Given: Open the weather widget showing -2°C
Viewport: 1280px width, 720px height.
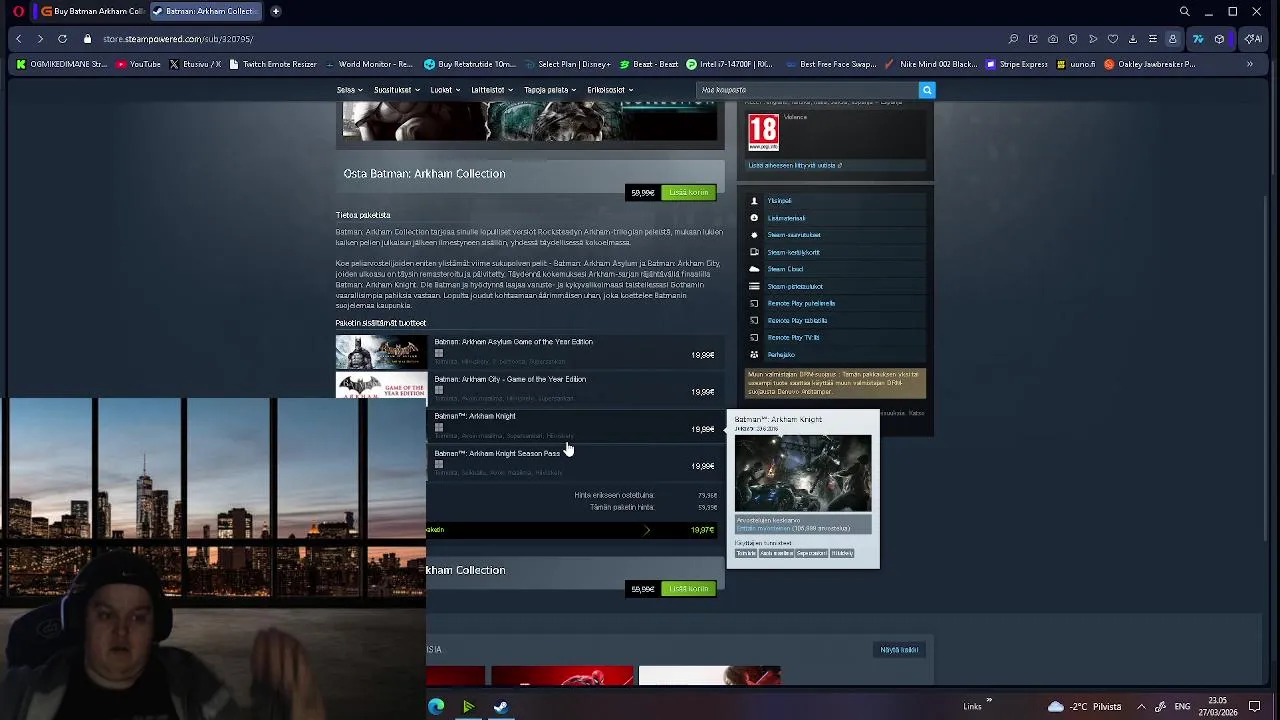Looking at the screenshot, I should coord(1084,707).
